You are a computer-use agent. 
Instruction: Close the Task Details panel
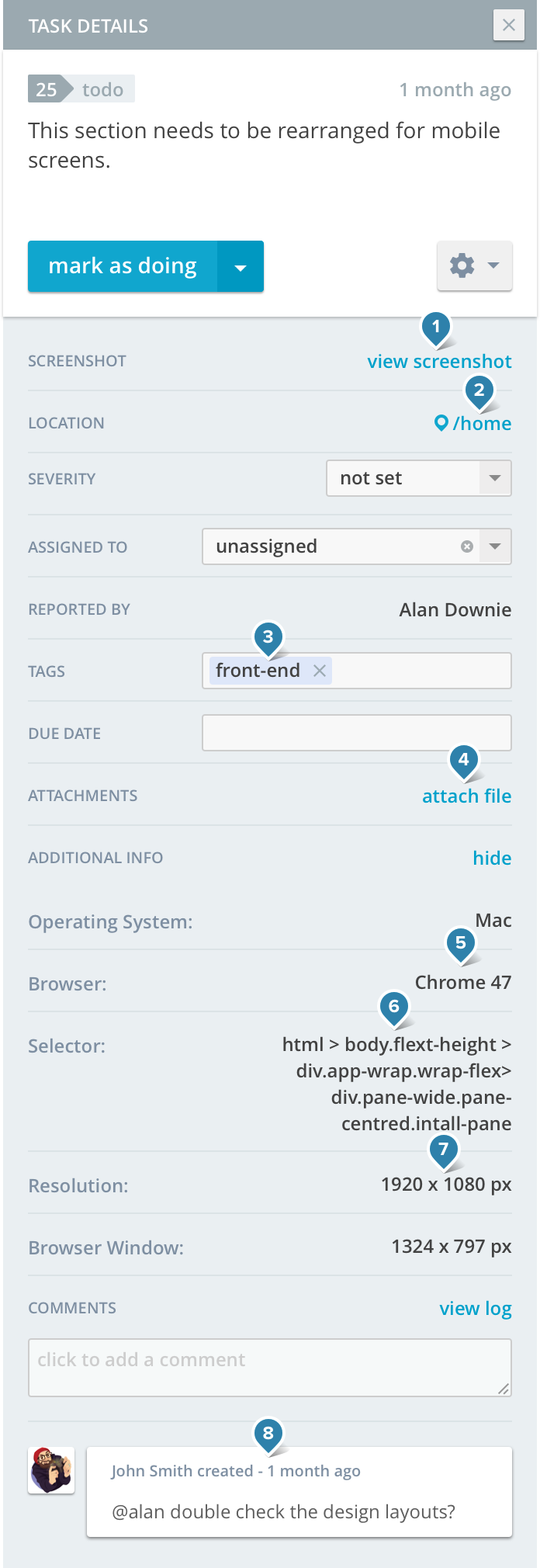[508, 26]
